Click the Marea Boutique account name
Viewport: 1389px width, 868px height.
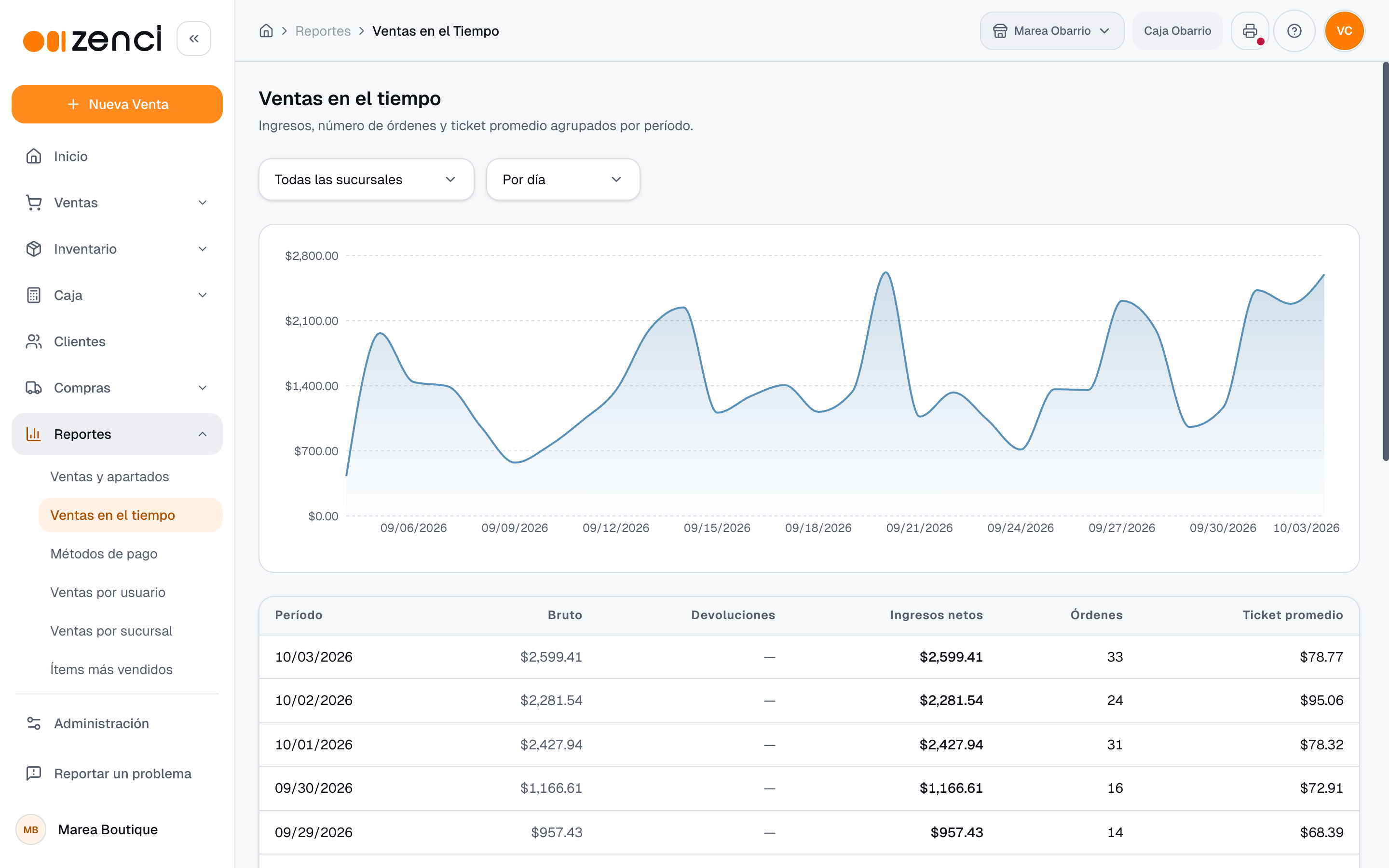(108, 829)
